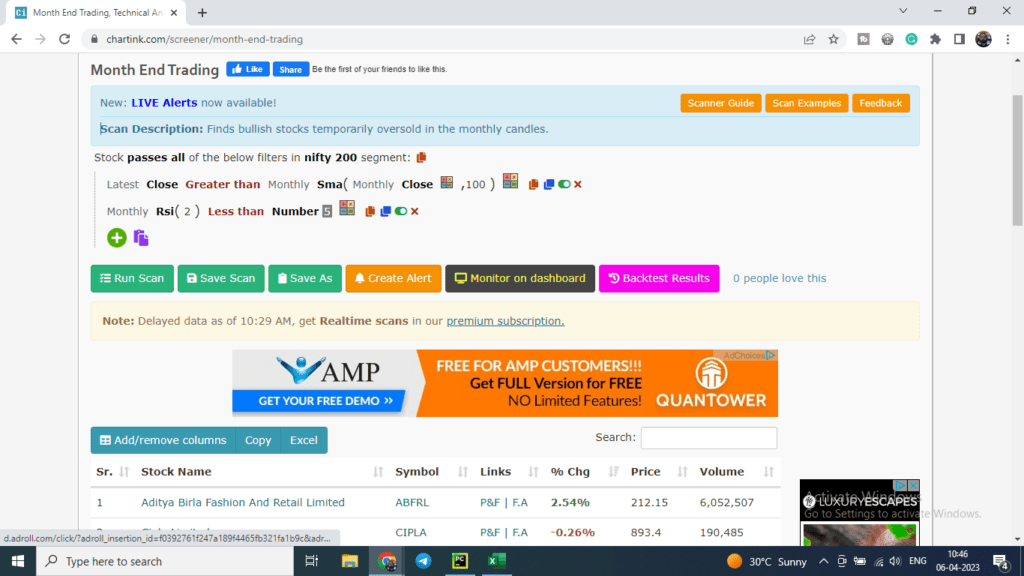Screen dimensions: 1024x576
Task: Change 'Less than' comparison operator
Action: click(236, 212)
